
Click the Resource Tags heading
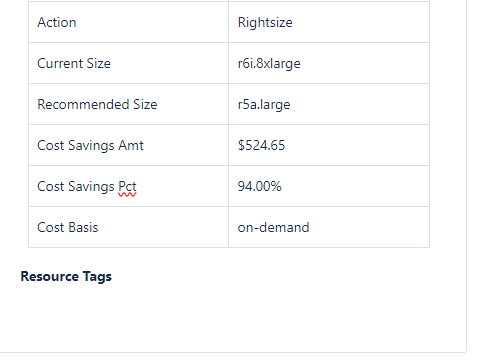pos(66,276)
